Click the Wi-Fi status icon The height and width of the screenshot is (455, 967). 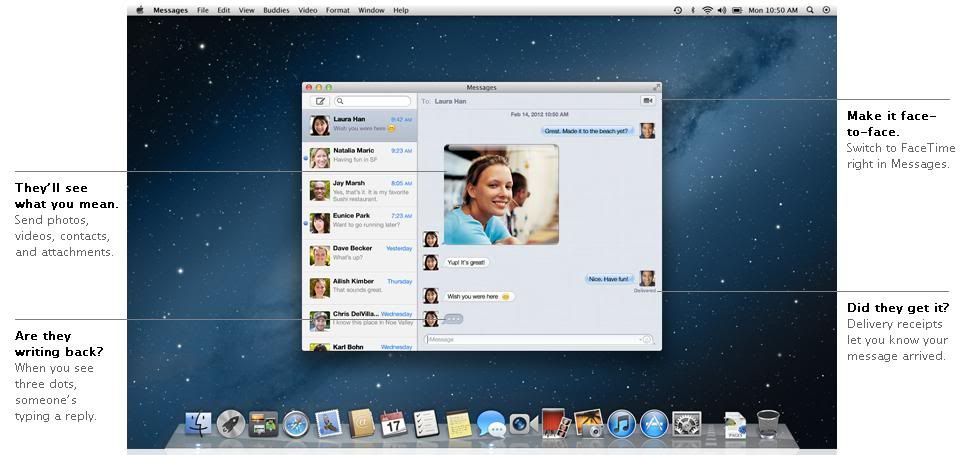pyautogui.click(x=707, y=10)
